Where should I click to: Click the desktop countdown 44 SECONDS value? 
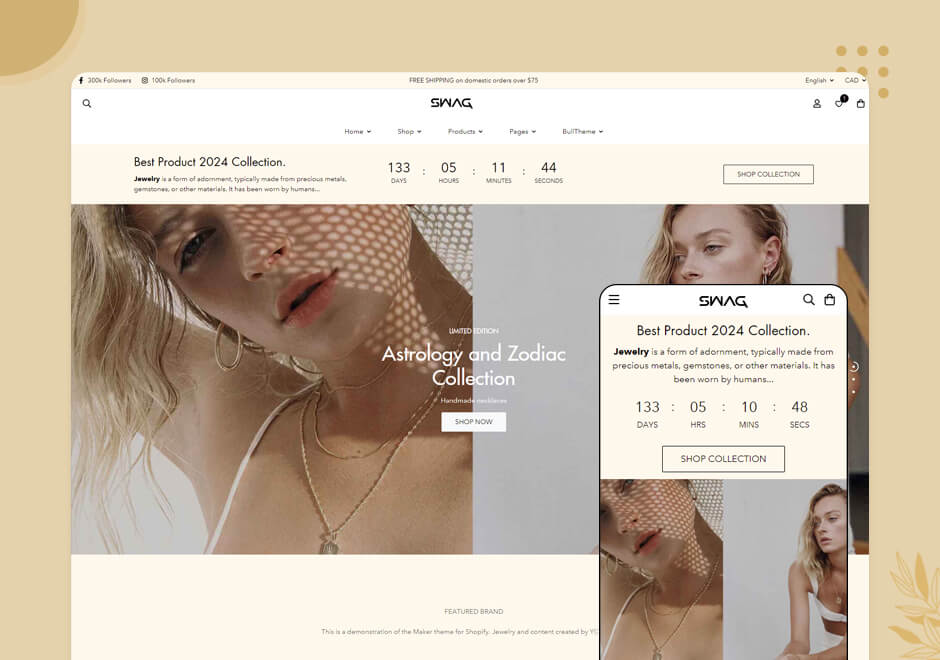click(x=549, y=172)
